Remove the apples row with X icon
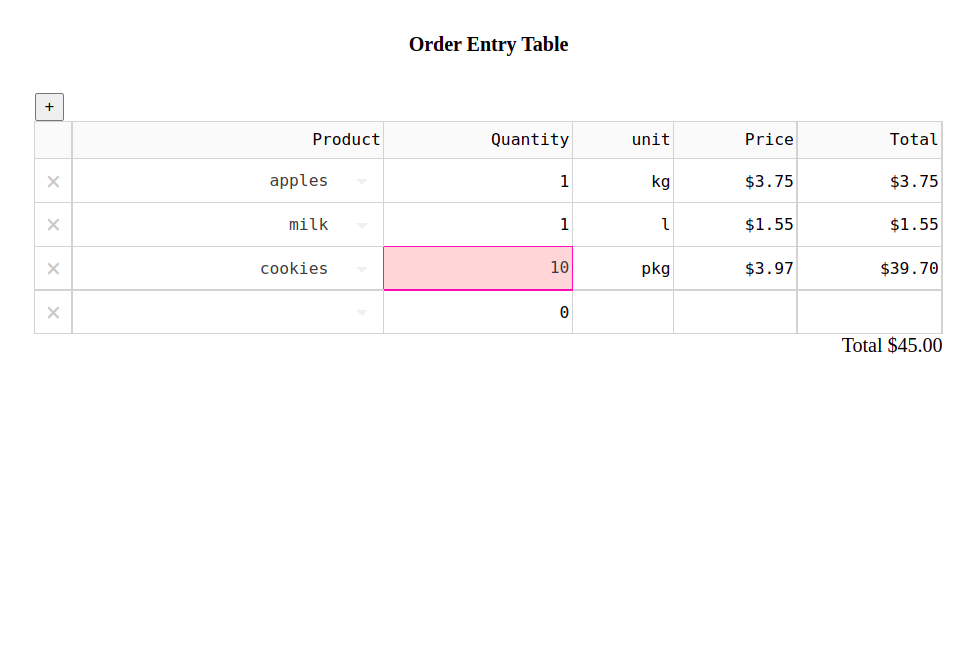This screenshot has width=975, height=660. [53, 181]
